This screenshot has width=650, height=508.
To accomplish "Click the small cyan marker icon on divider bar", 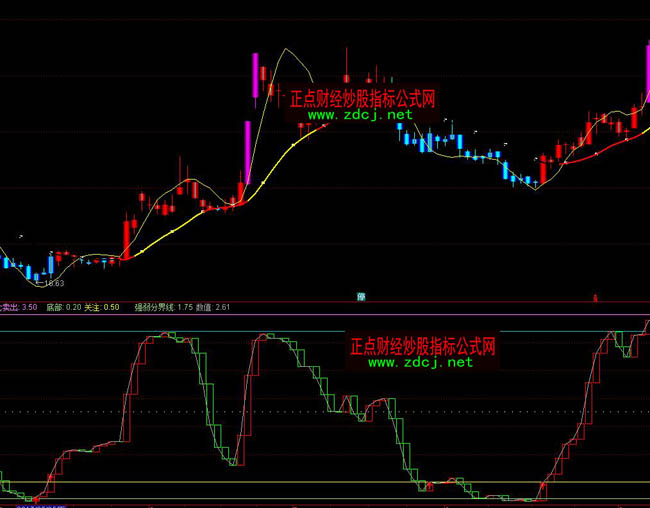I will tap(360, 297).
